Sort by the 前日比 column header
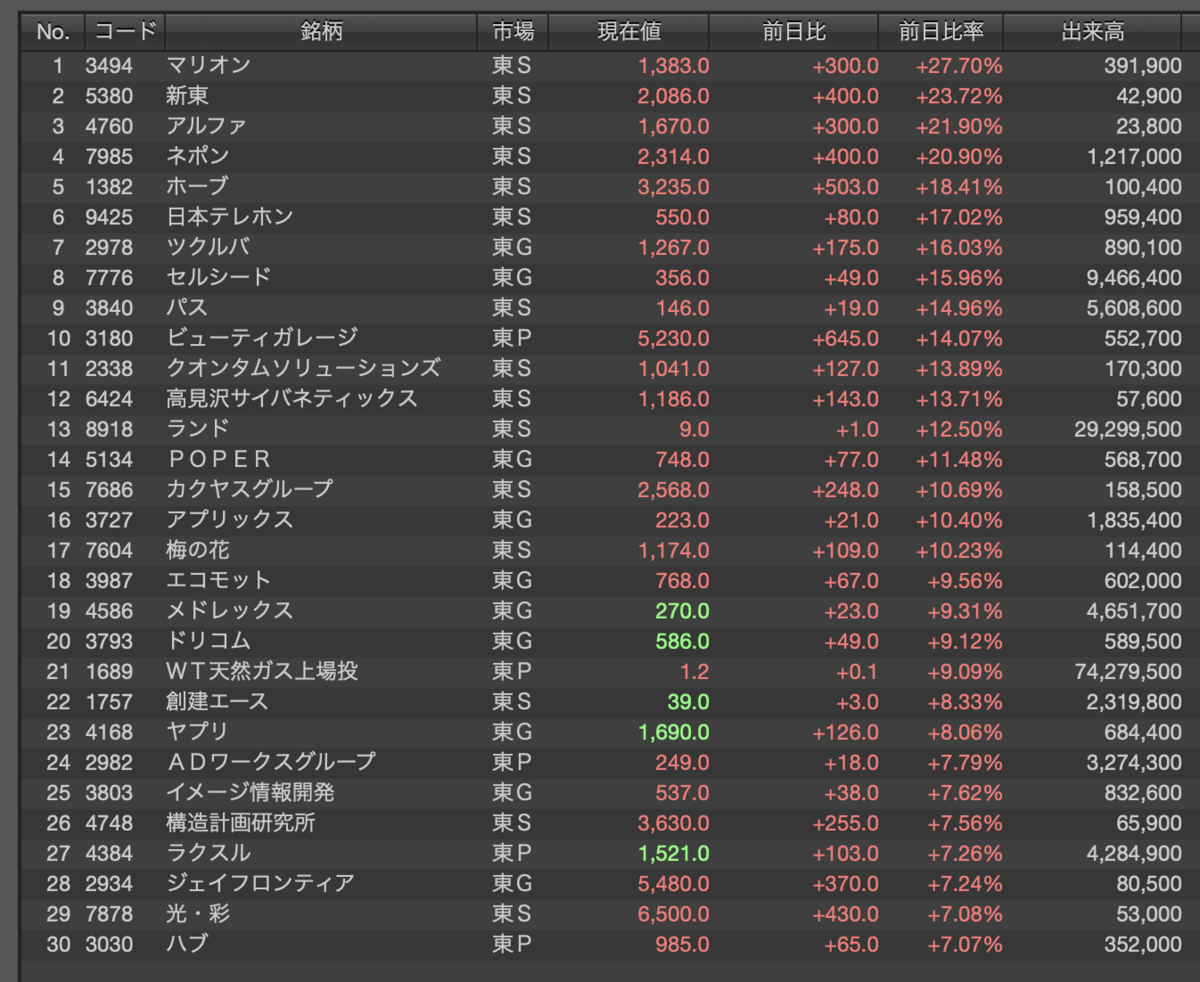Screen dimensions: 1200x982 [794, 32]
